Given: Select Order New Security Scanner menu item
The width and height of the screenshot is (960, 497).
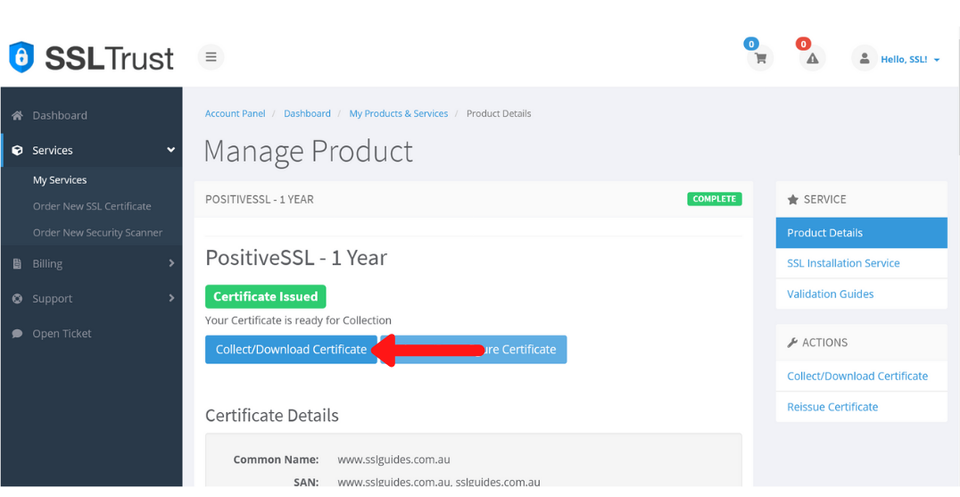Looking at the screenshot, I should coord(97,232).
